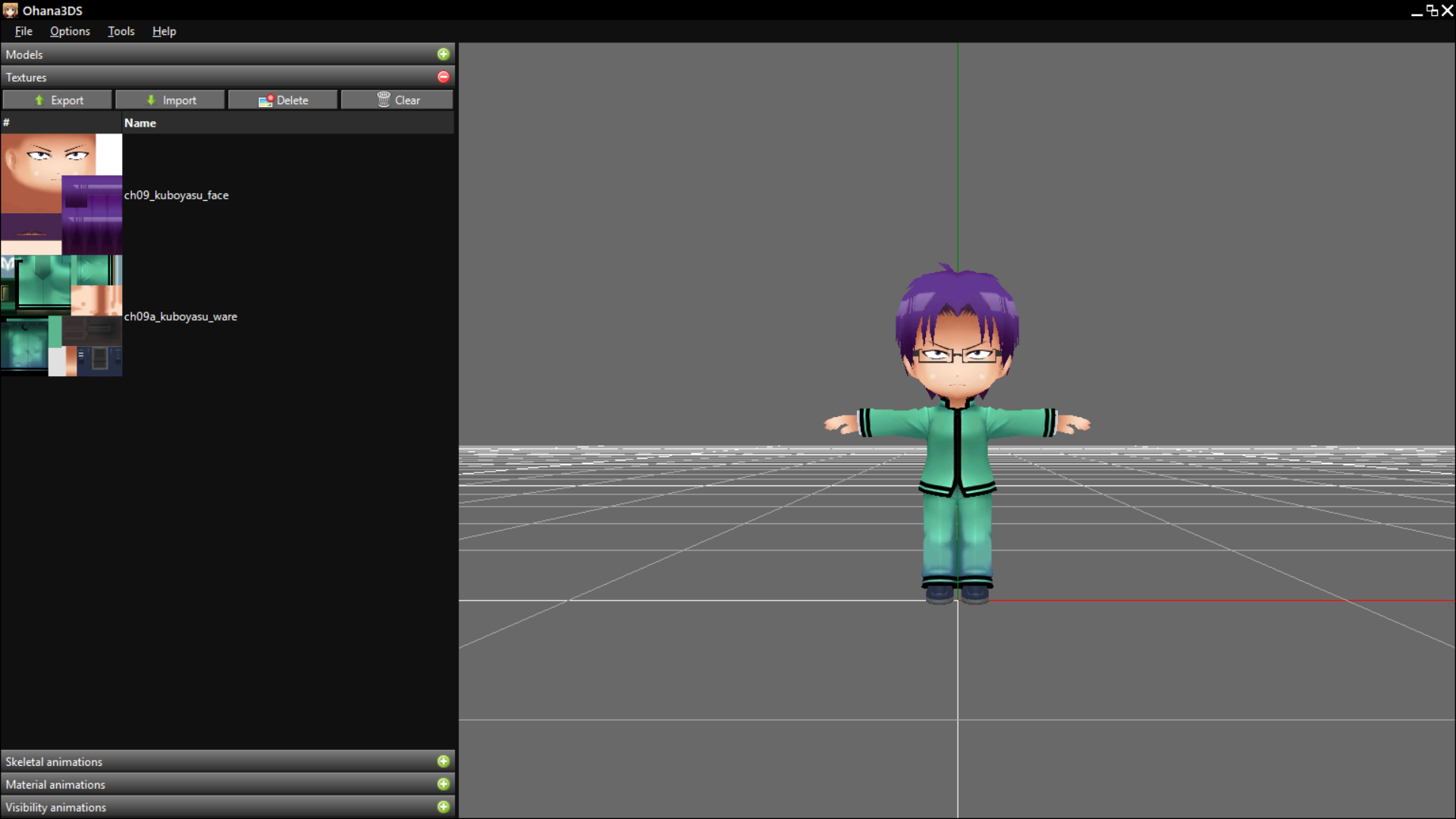Open the File menu
This screenshot has width=1456, height=819.
pyautogui.click(x=24, y=31)
